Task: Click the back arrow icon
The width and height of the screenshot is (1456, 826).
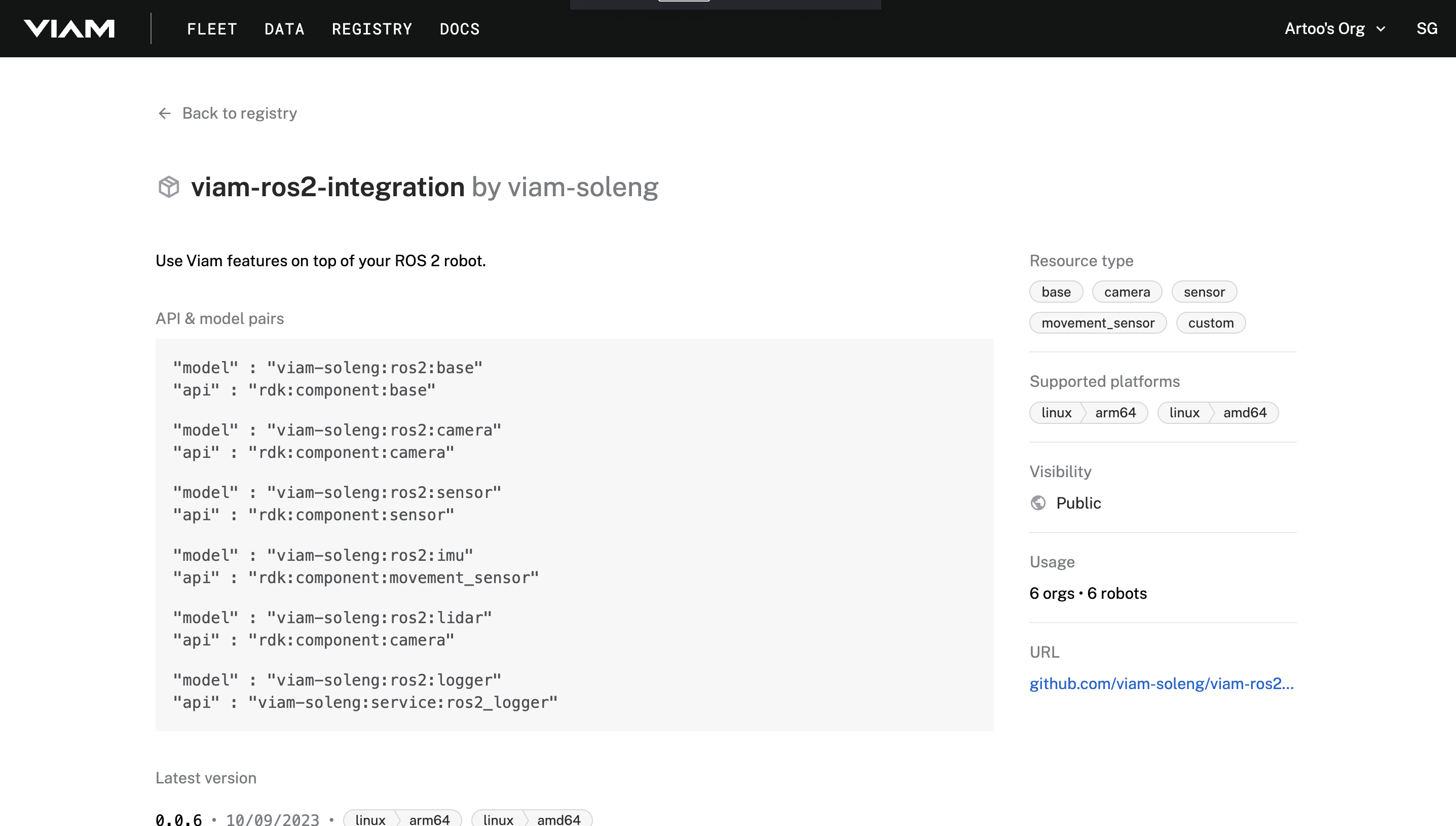Action: tap(164, 114)
